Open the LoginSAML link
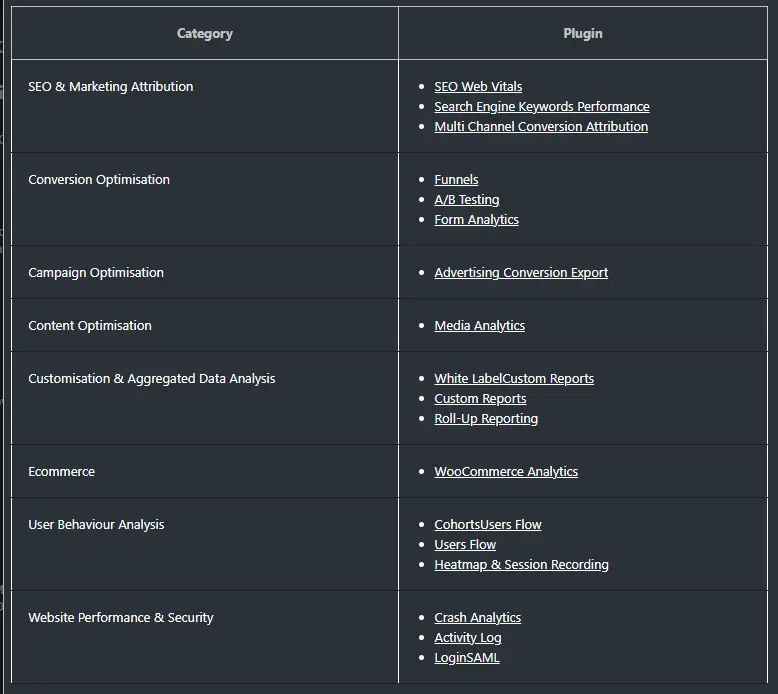778x694 pixels. click(x=466, y=657)
